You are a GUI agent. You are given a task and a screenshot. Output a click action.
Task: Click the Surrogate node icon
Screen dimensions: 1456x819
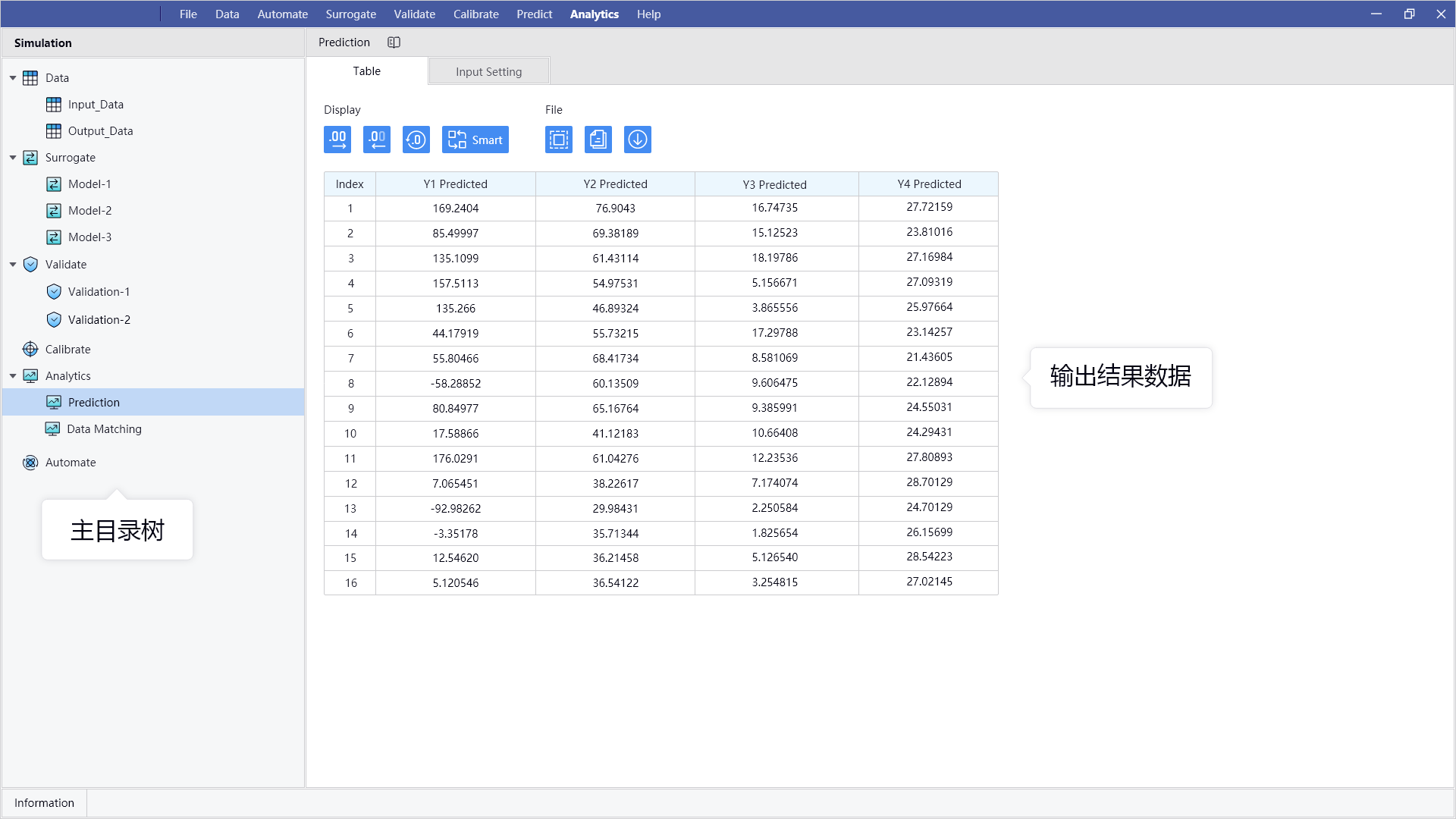pos(30,158)
